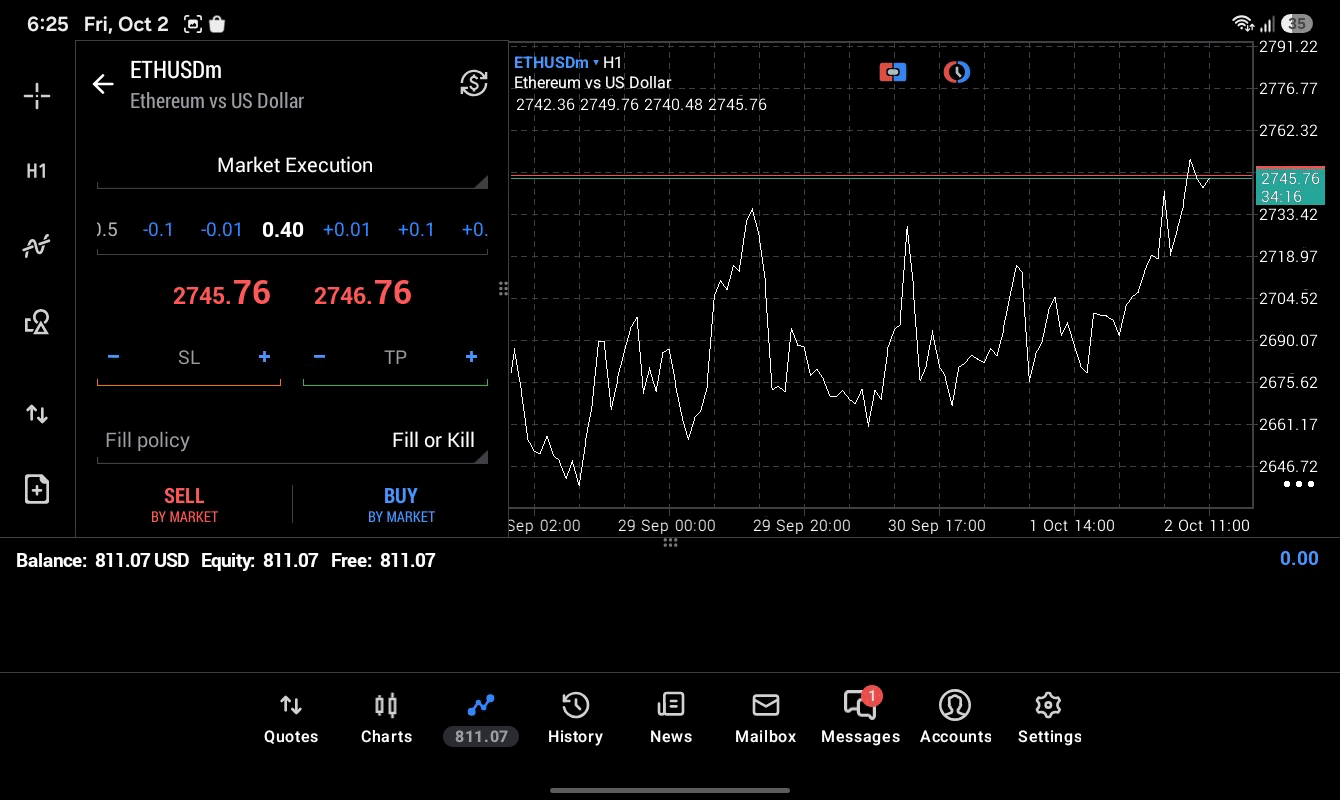Image resolution: width=1340 pixels, height=800 pixels.
Task: Open the Settings tab
Action: [1049, 719]
